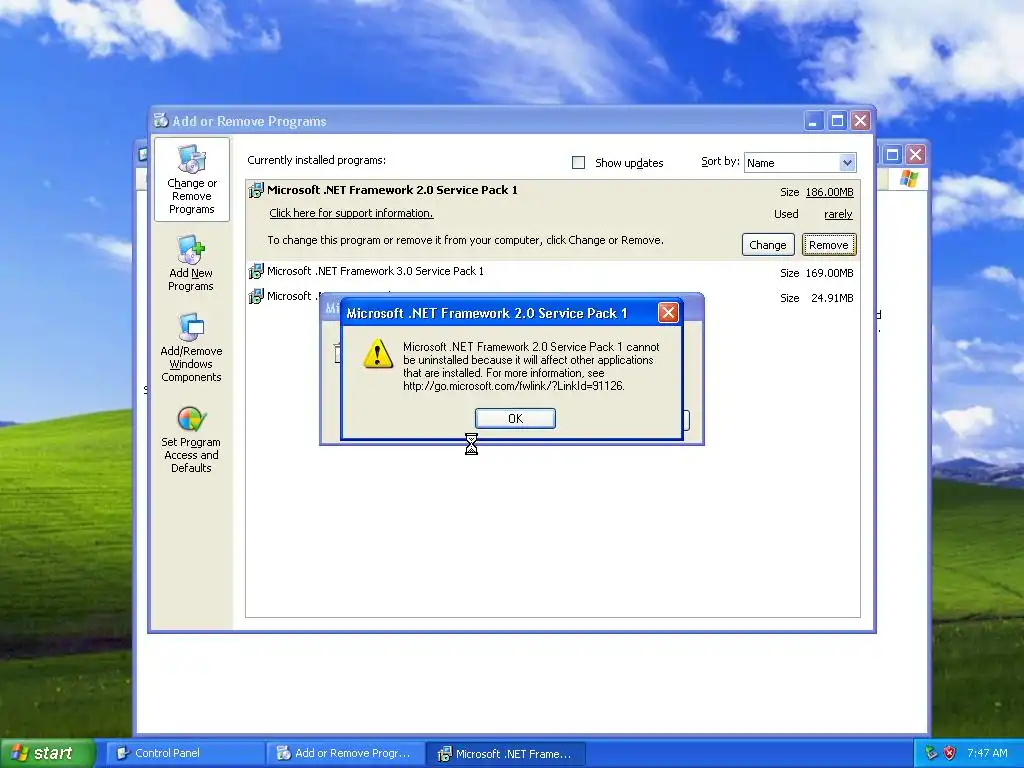Minimize the Add or Remove Programs window

814,121
